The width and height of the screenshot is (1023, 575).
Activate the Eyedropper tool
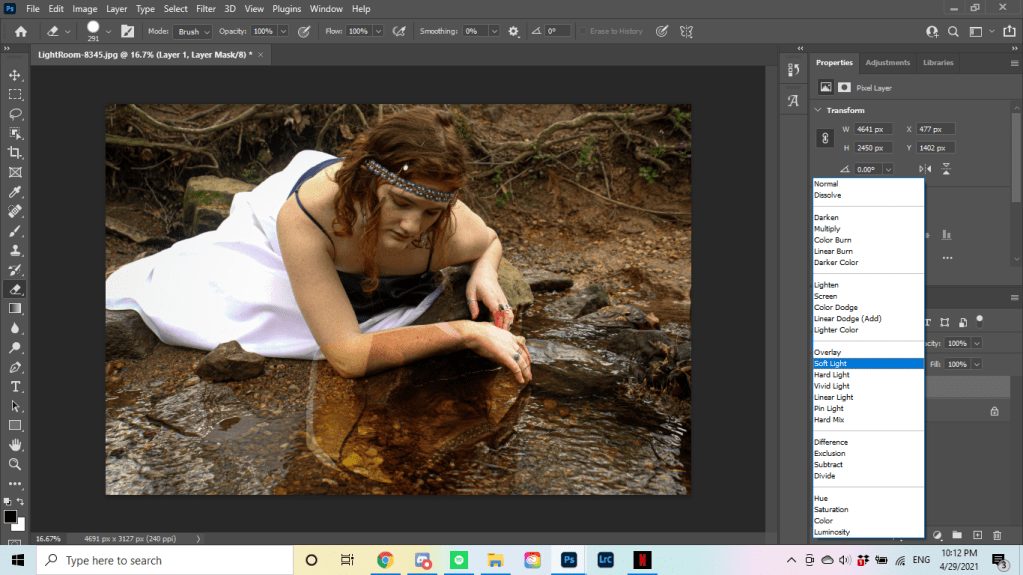pyautogui.click(x=15, y=192)
